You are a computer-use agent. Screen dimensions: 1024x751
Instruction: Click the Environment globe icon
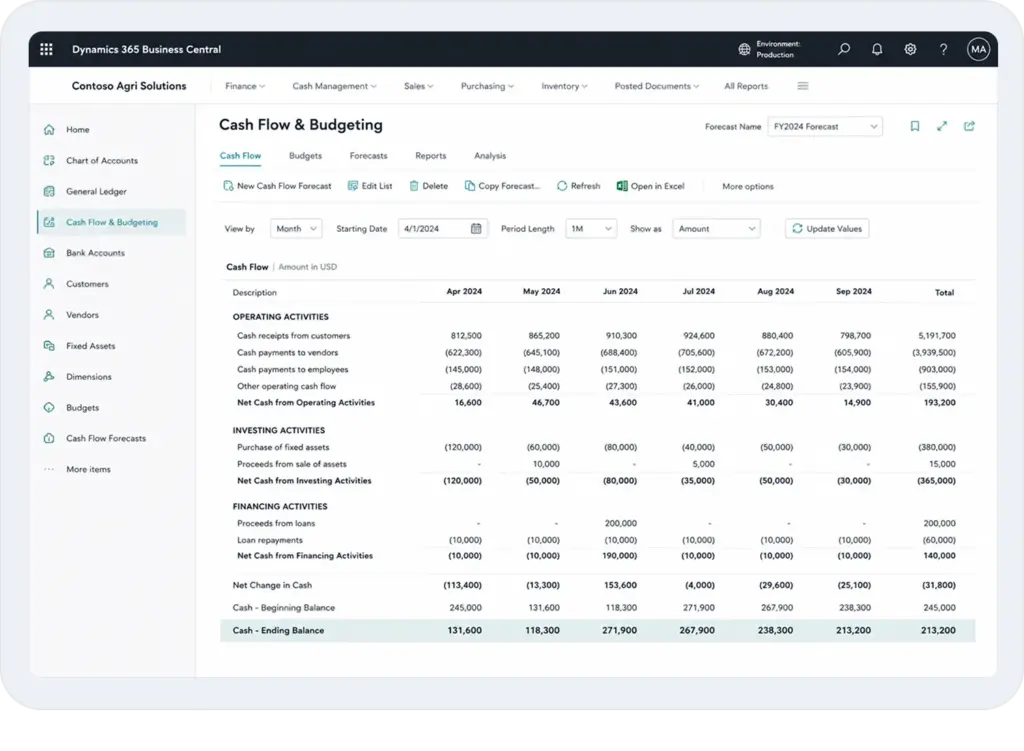tap(744, 49)
